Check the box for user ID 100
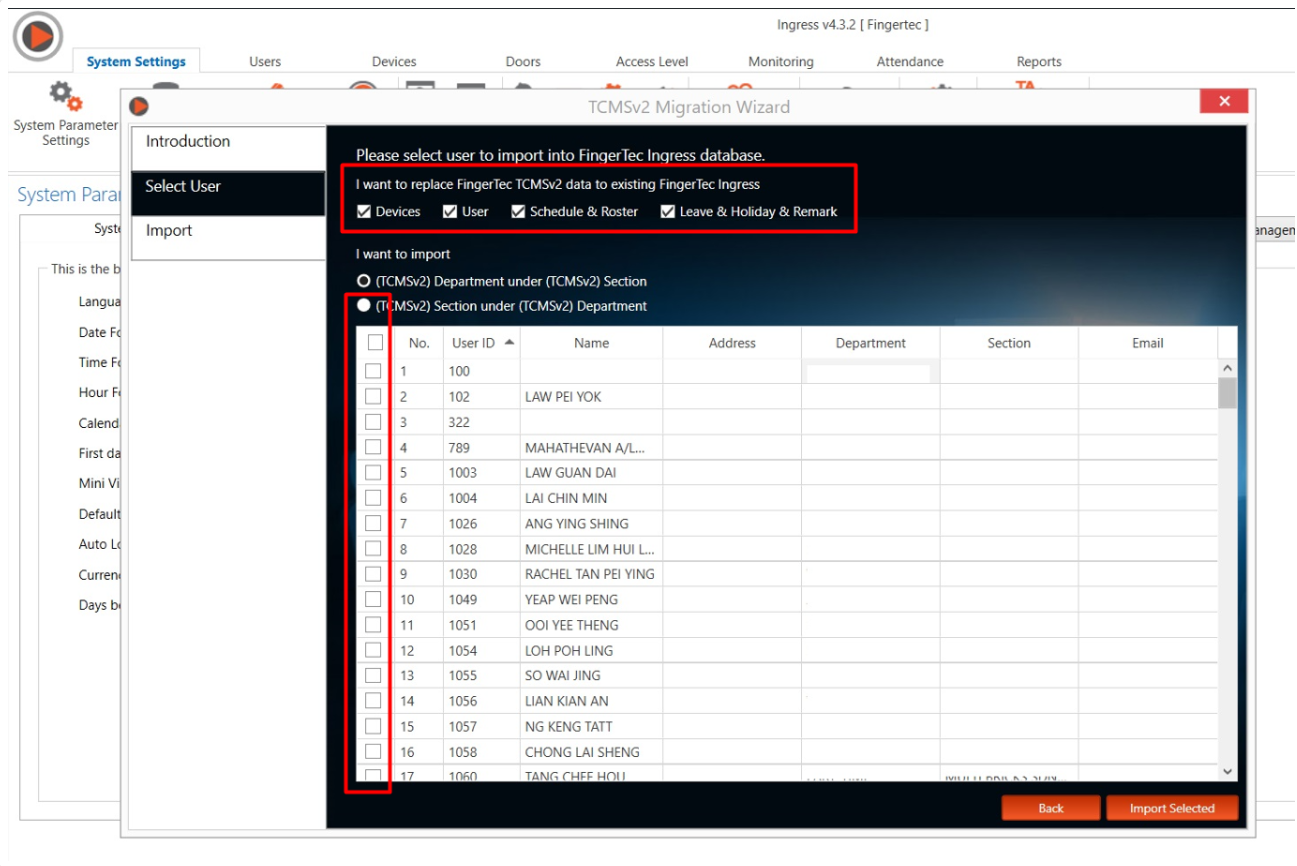The width and height of the screenshot is (1297, 866). [x=373, y=371]
